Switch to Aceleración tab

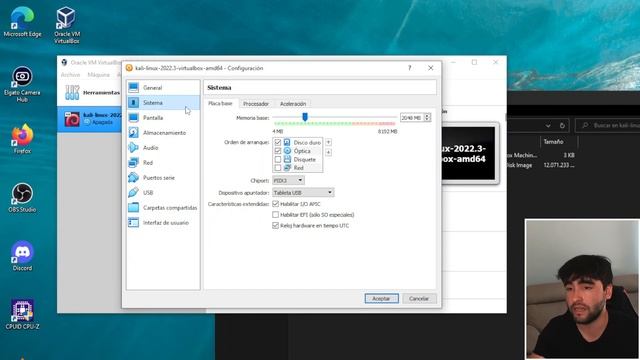coord(293,104)
